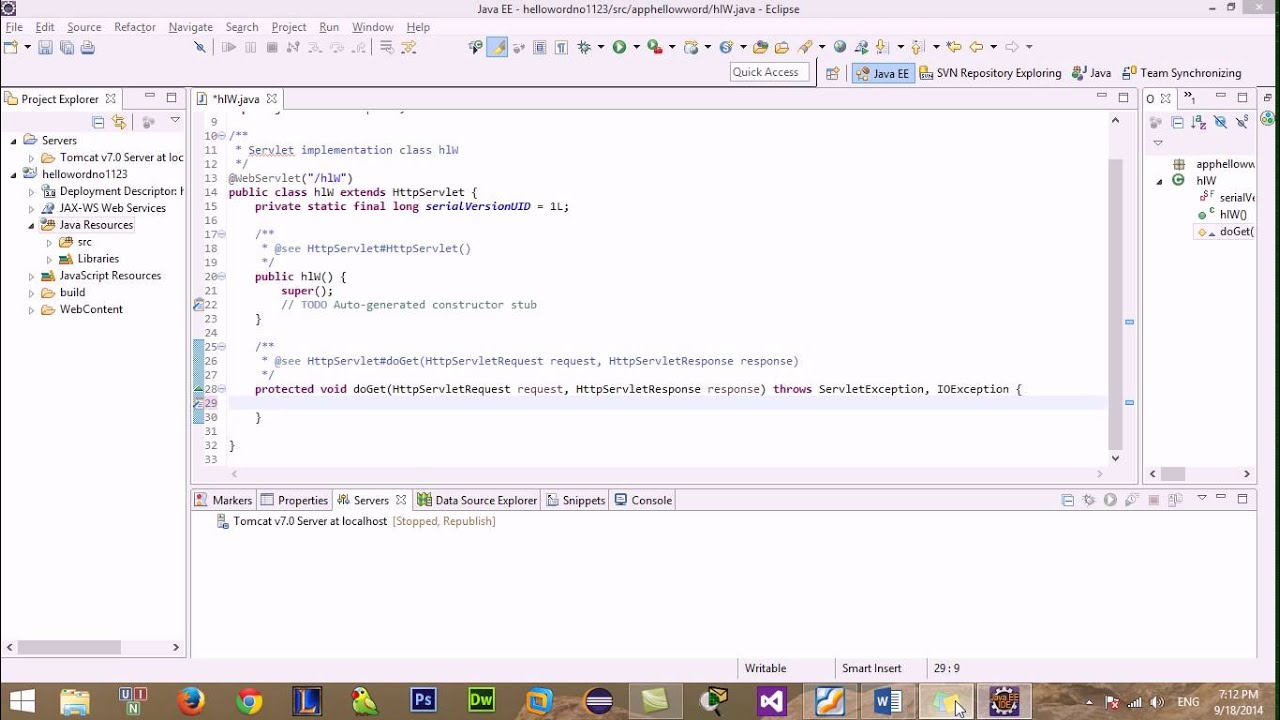The width and height of the screenshot is (1280, 720).
Task: Click the Skip All Breakpoints icon
Action: 200,47
